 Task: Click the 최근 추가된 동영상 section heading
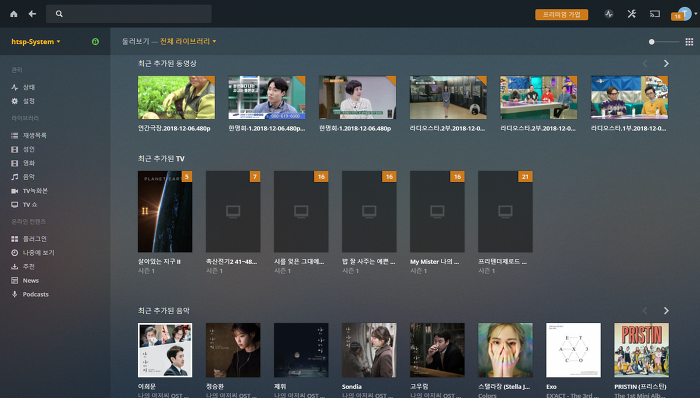pos(167,63)
